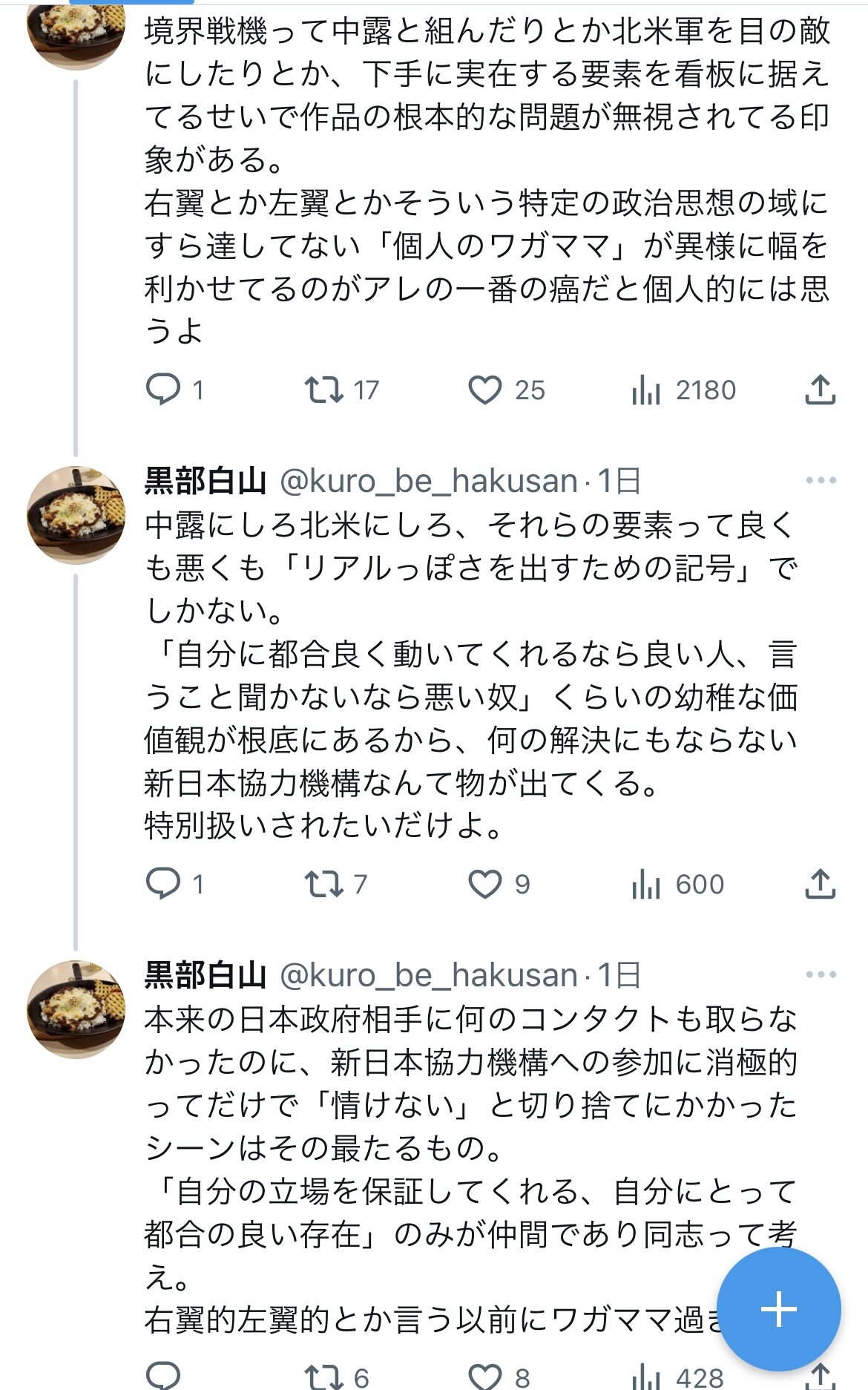This screenshot has width=868, height=1390.
Task: Open the middle tweet's profile avatar
Action: 76,515
